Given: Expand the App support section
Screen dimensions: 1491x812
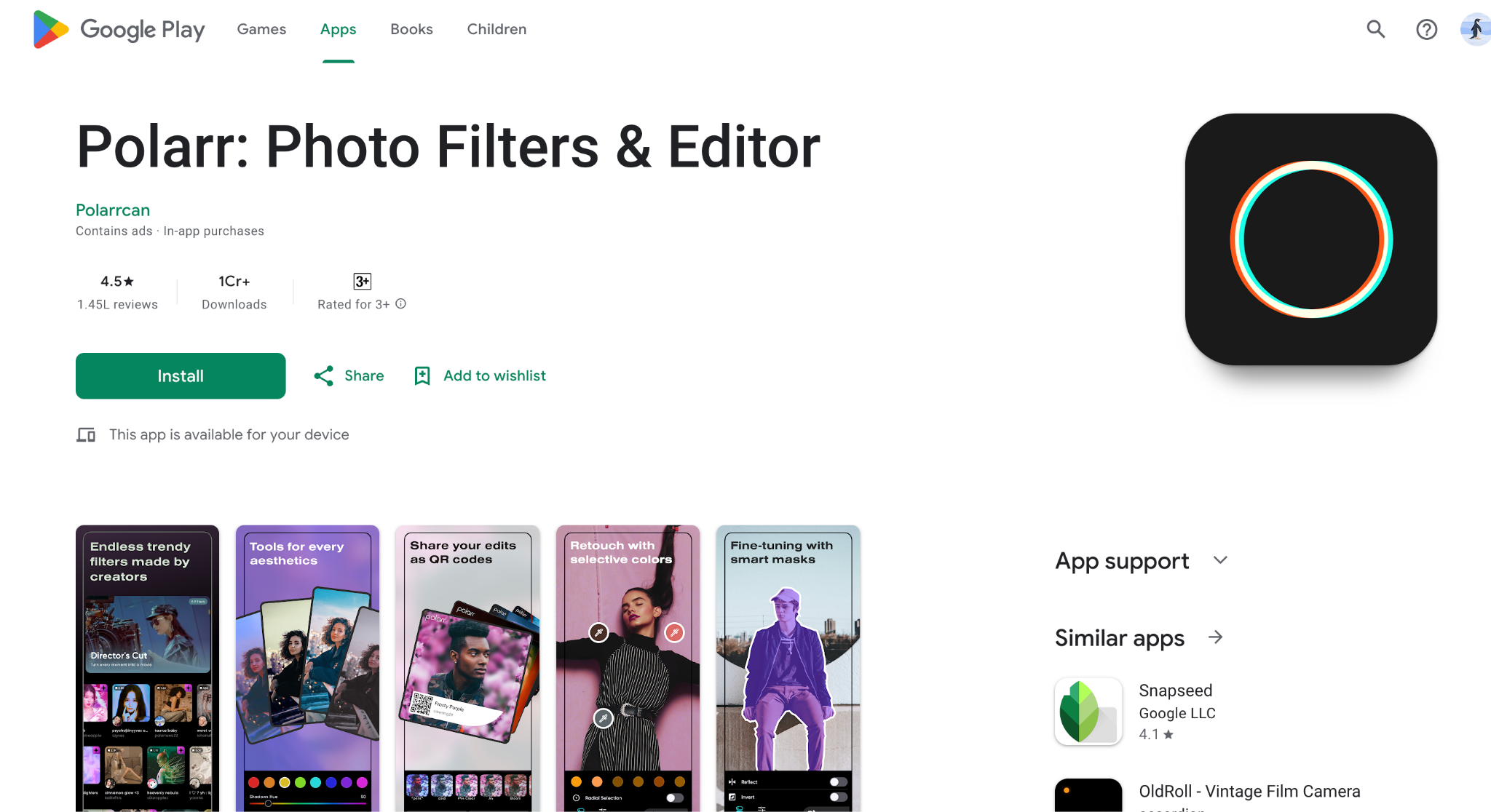Looking at the screenshot, I should click(x=1221, y=560).
